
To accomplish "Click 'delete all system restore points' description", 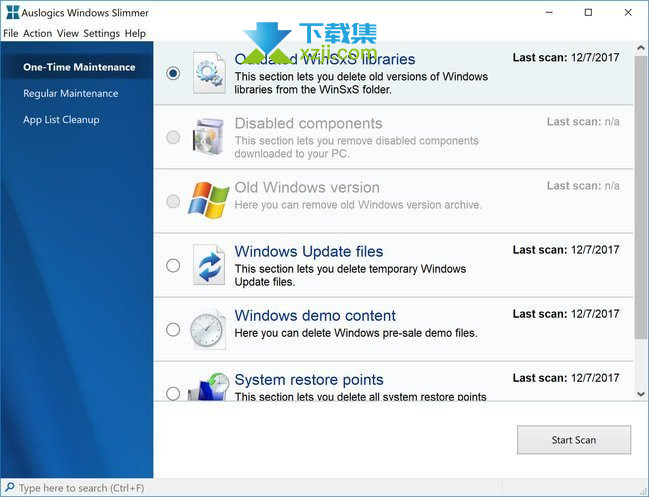I will coord(361,396).
